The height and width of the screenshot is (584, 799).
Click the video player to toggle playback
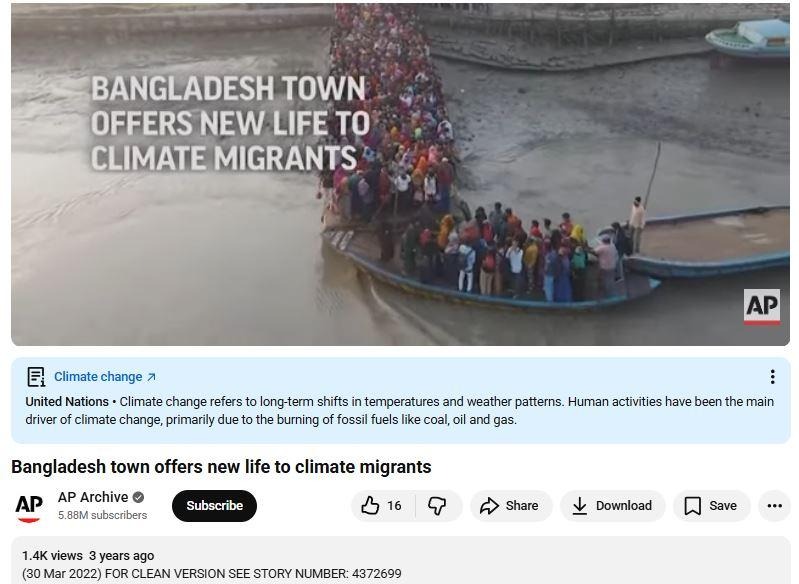pyautogui.click(x=401, y=174)
